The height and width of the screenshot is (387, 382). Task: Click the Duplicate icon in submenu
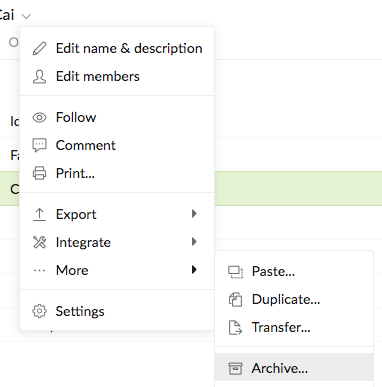click(x=235, y=300)
